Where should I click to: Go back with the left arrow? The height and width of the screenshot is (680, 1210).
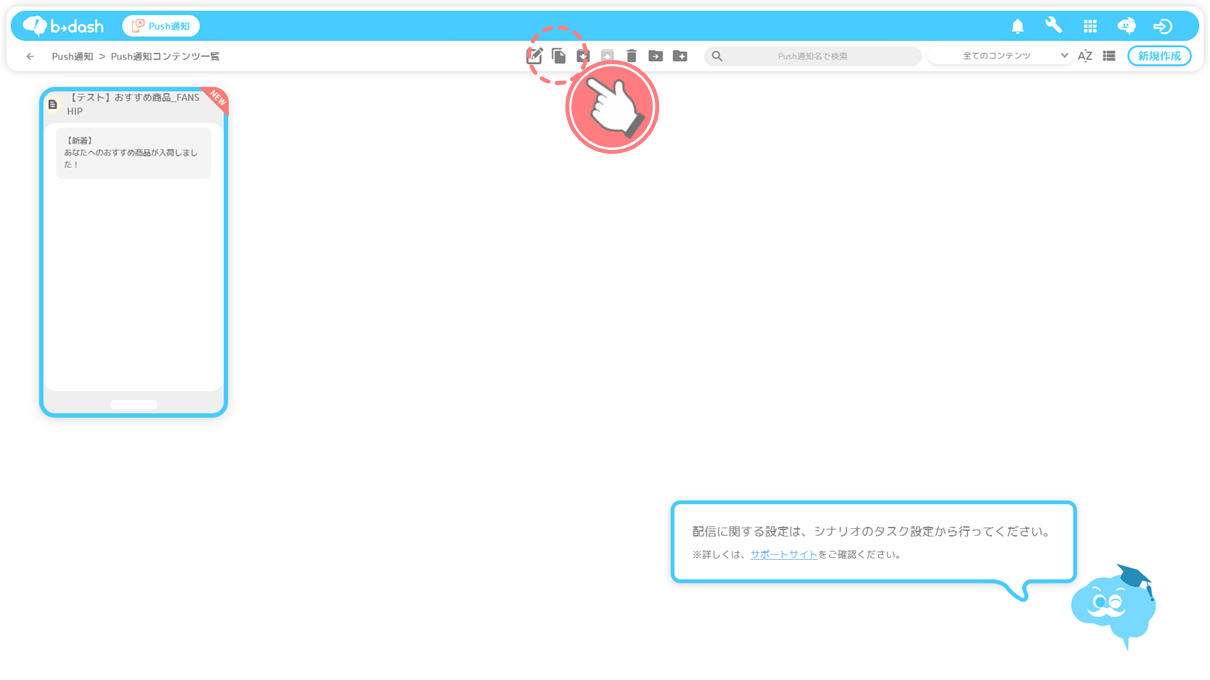coord(30,57)
